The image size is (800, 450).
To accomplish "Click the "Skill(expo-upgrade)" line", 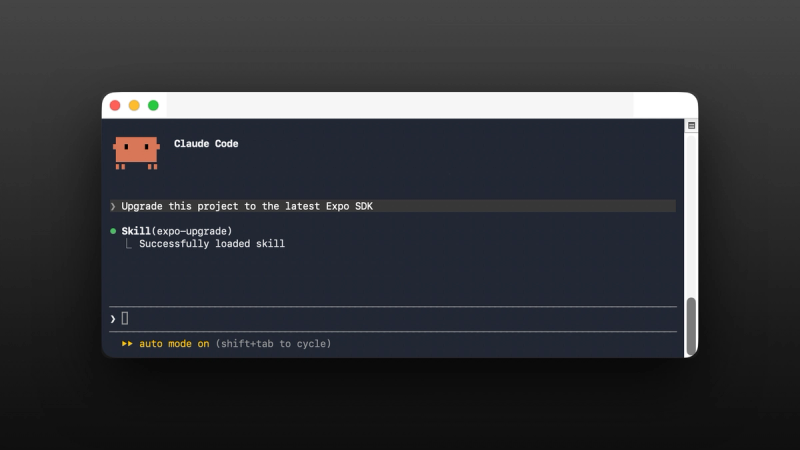I will tap(177, 231).
